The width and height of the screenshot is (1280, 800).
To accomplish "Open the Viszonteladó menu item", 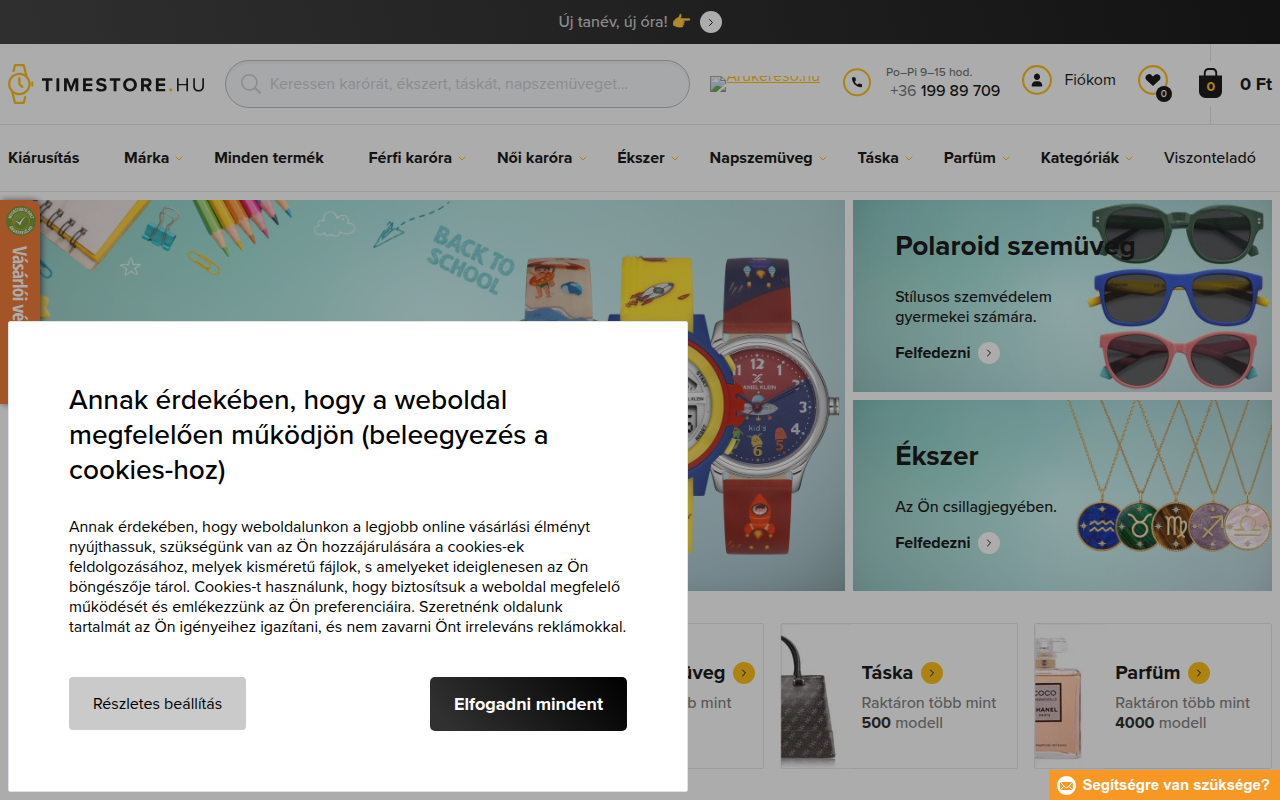I will [x=1210, y=158].
